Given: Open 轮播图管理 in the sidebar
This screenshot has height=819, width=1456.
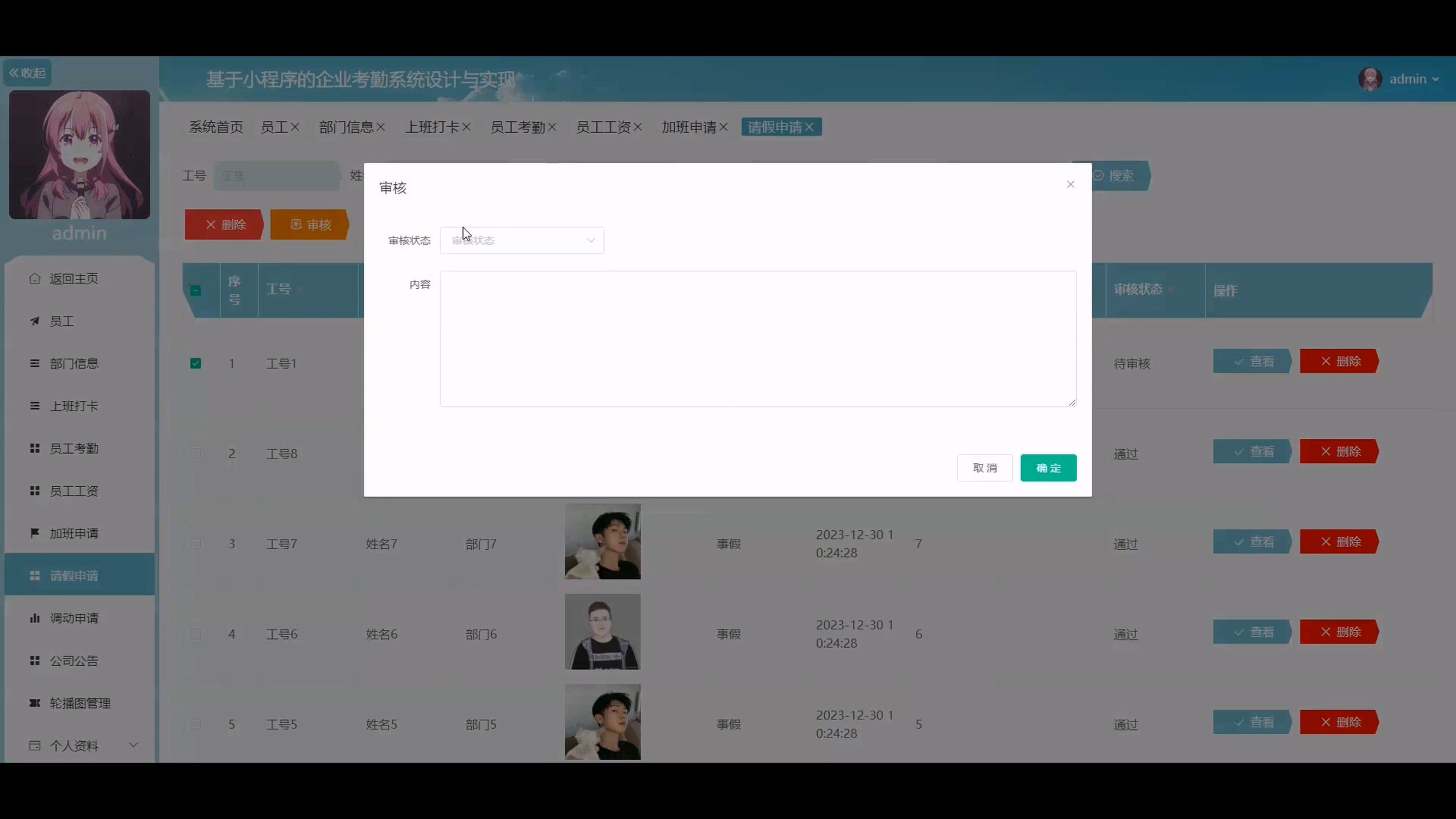Looking at the screenshot, I should 79,703.
